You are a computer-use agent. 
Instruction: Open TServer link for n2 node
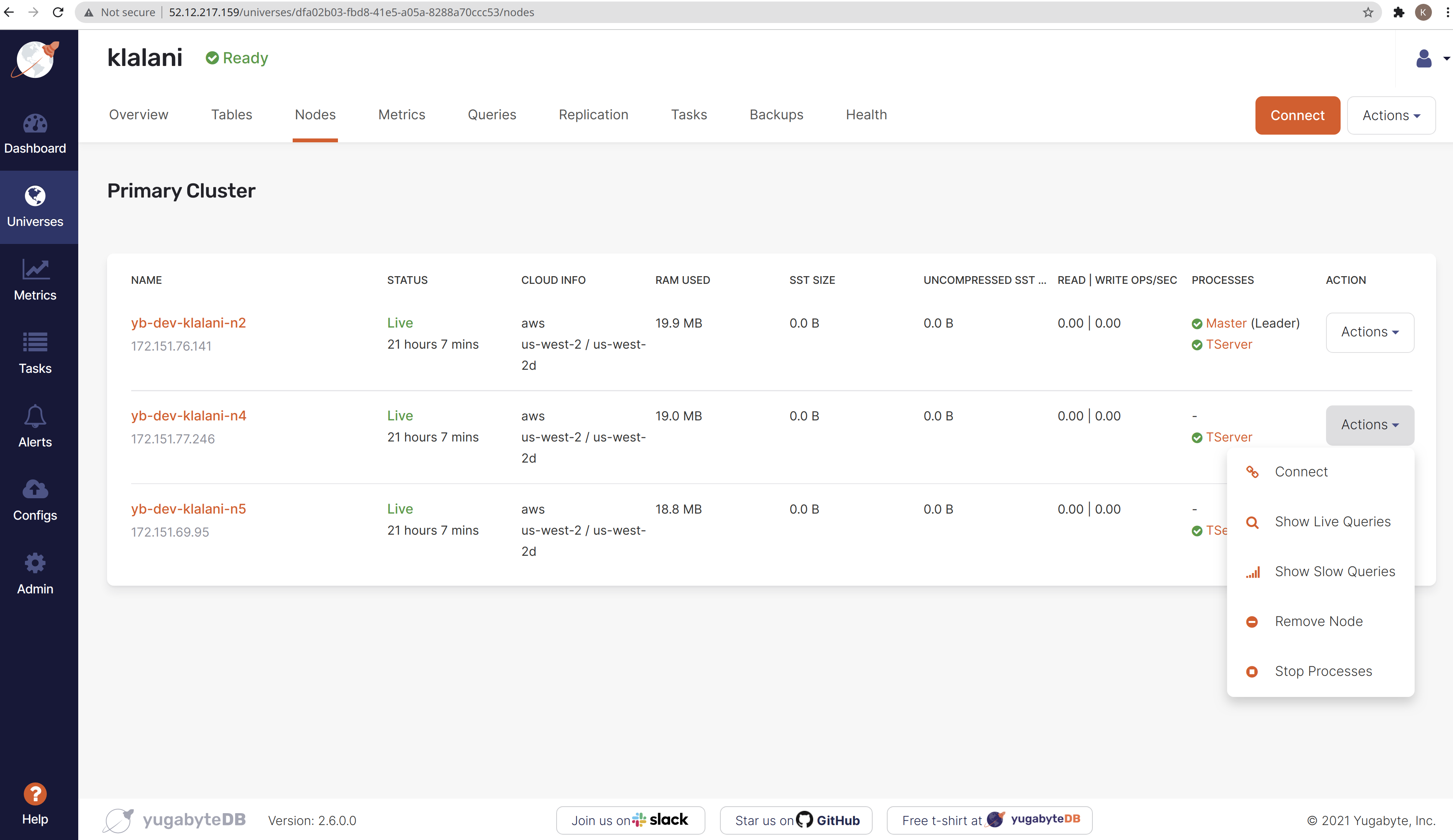1229,345
